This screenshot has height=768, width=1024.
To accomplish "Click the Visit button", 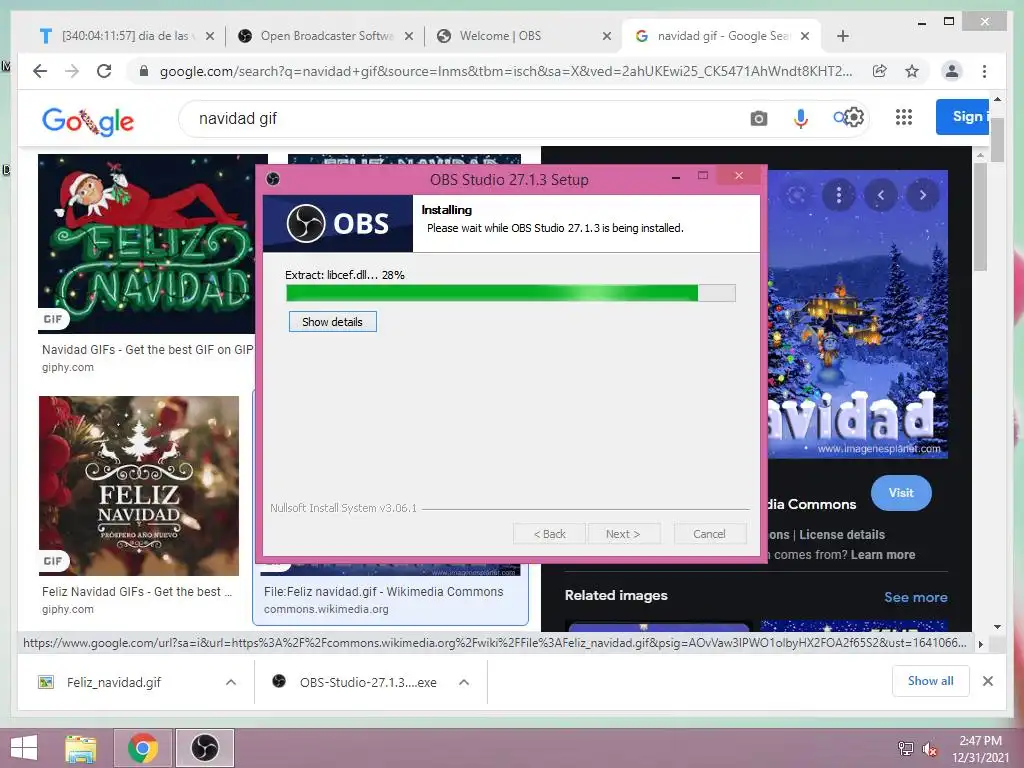I will 901,493.
